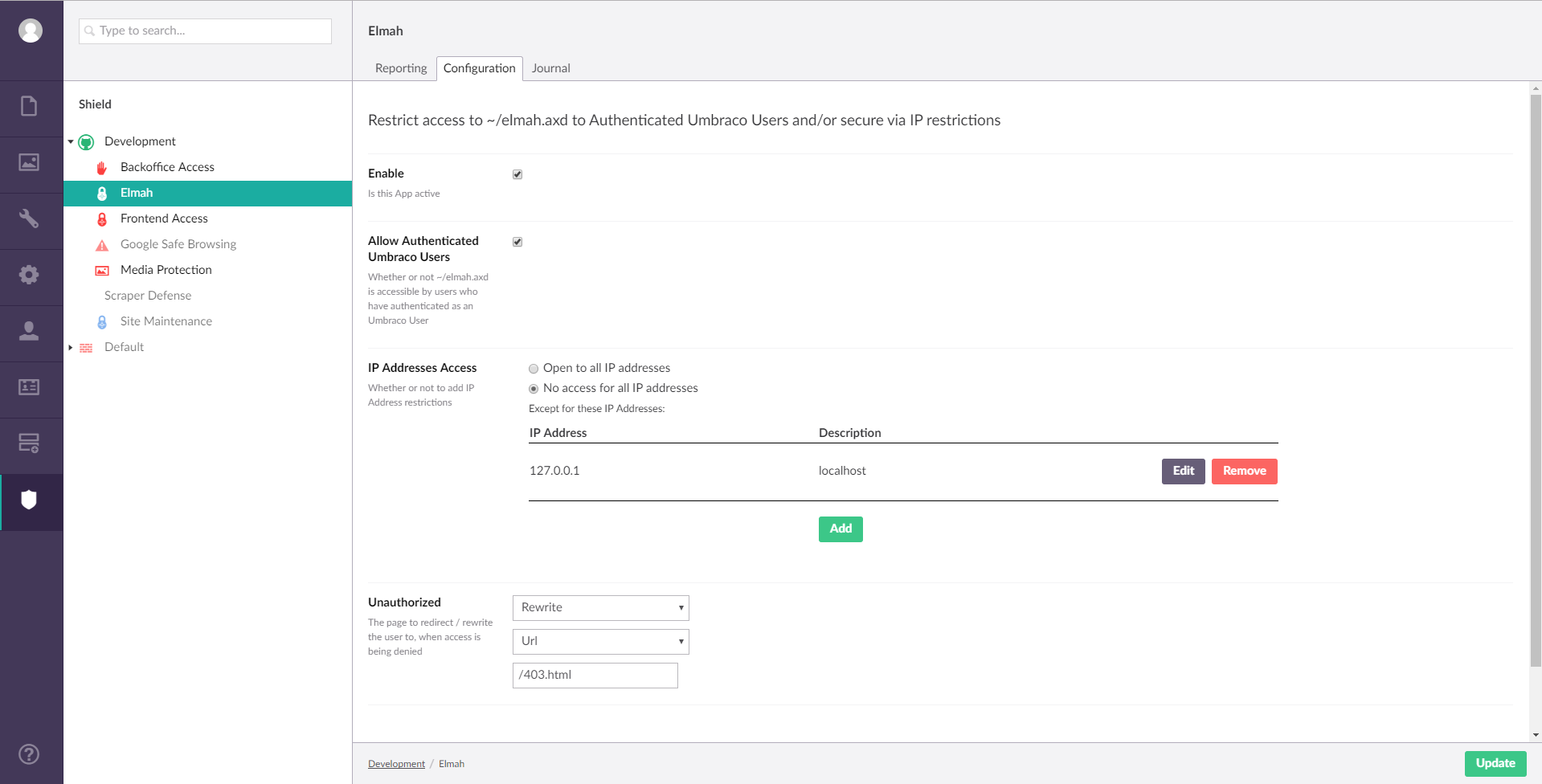Screen dimensions: 1542x784
Task: Toggle Allow Authenticated Umbraco Users checkbox
Action: click(517, 242)
